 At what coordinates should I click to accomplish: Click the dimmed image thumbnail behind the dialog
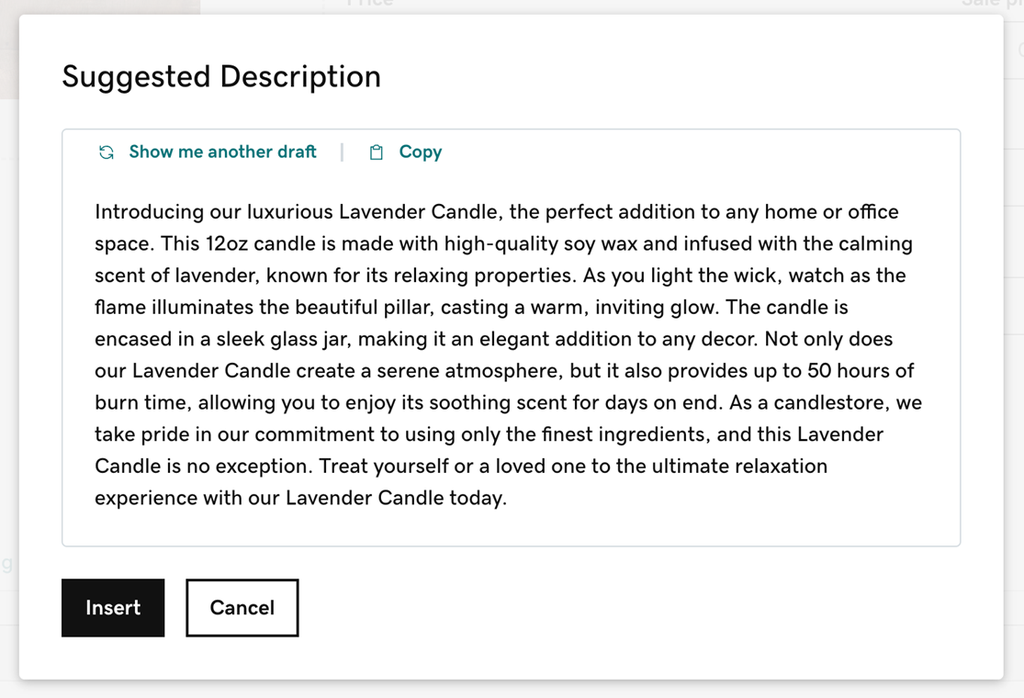[x=9, y=50]
